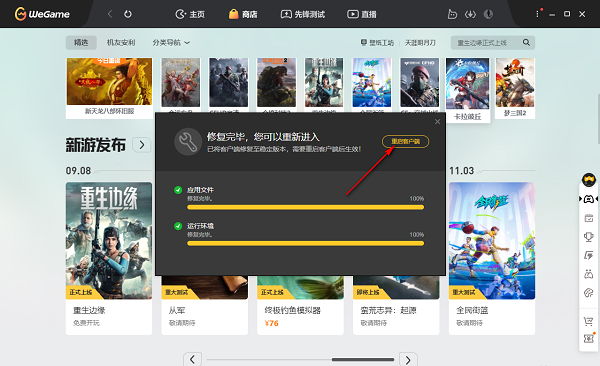Viewport: 600px width, 366px height.
Task: Open the 梦三国2 game thumbnail
Action: tap(515, 88)
